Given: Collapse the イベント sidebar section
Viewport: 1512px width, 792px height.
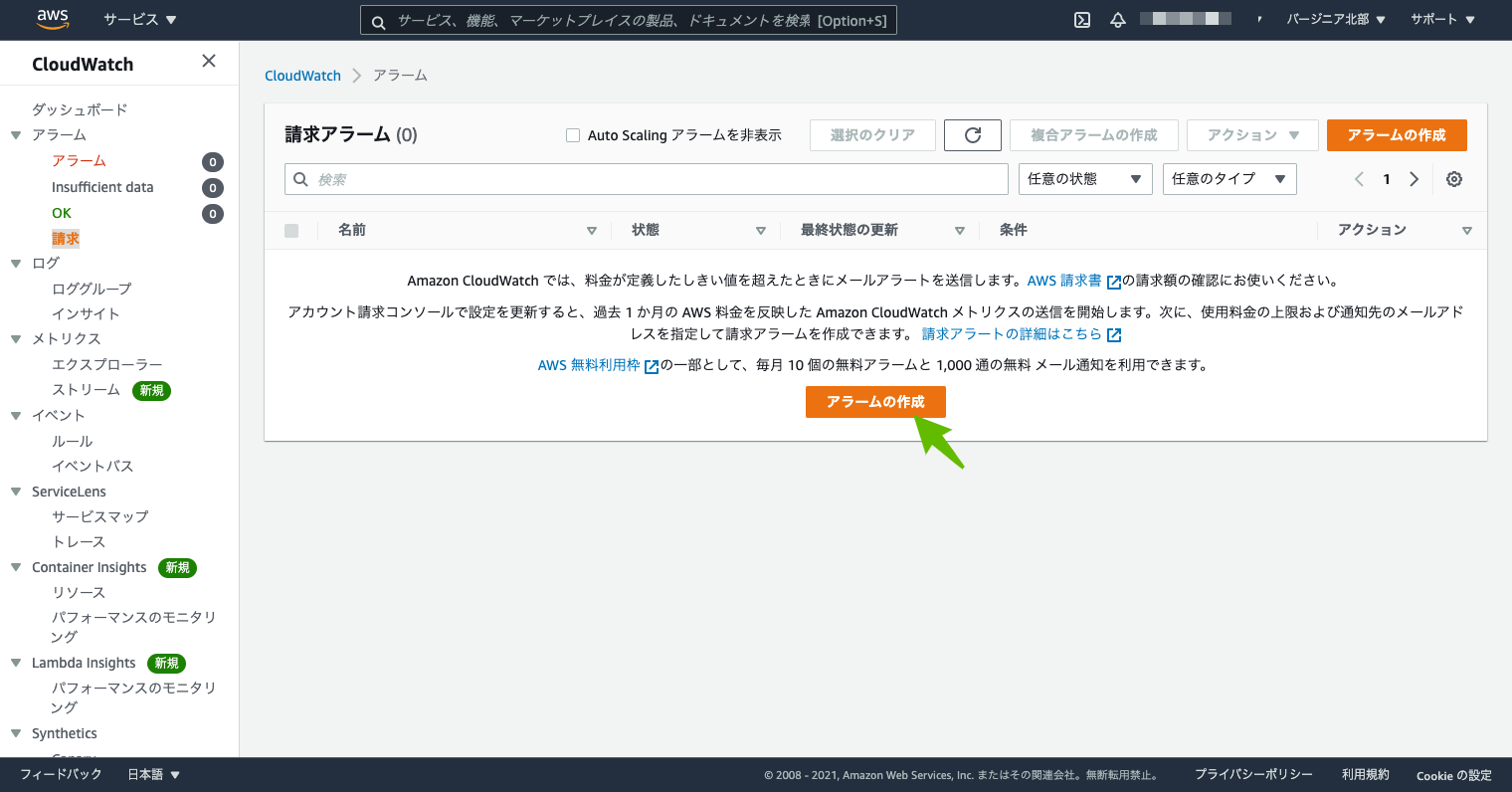Looking at the screenshot, I should pos(16,416).
